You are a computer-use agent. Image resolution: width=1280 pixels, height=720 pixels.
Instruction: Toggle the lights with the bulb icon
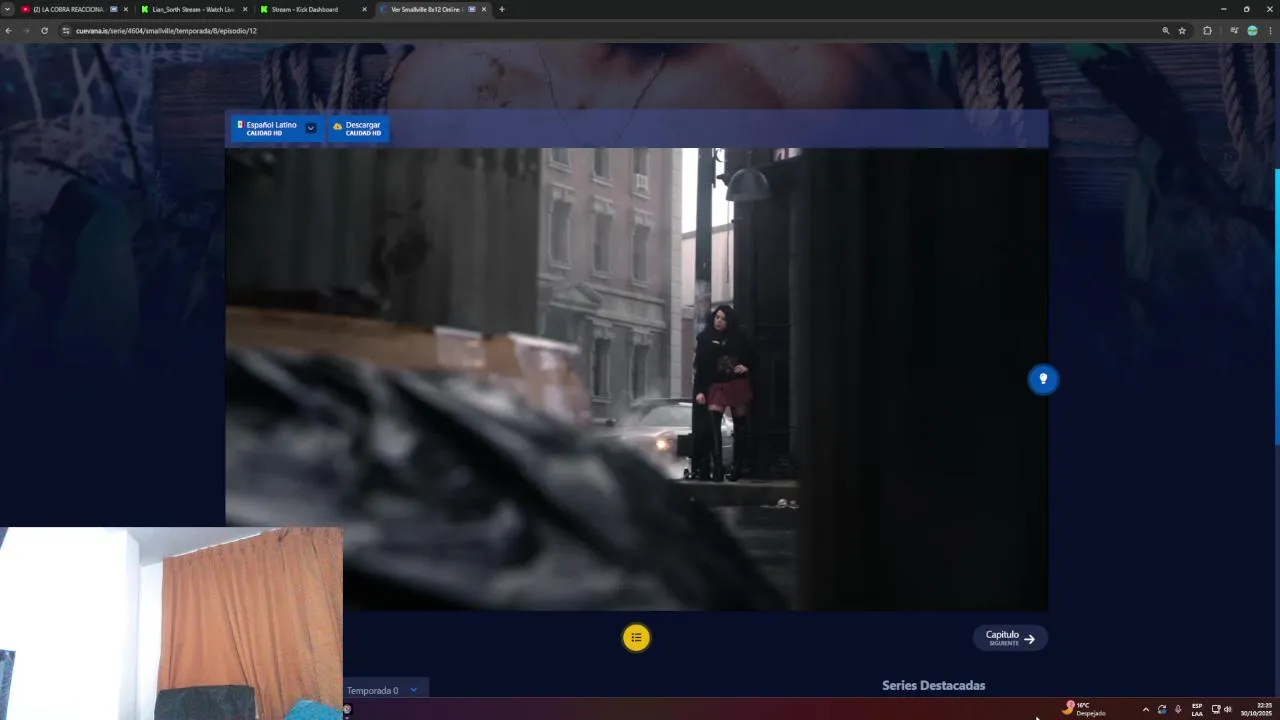click(1043, 379)
